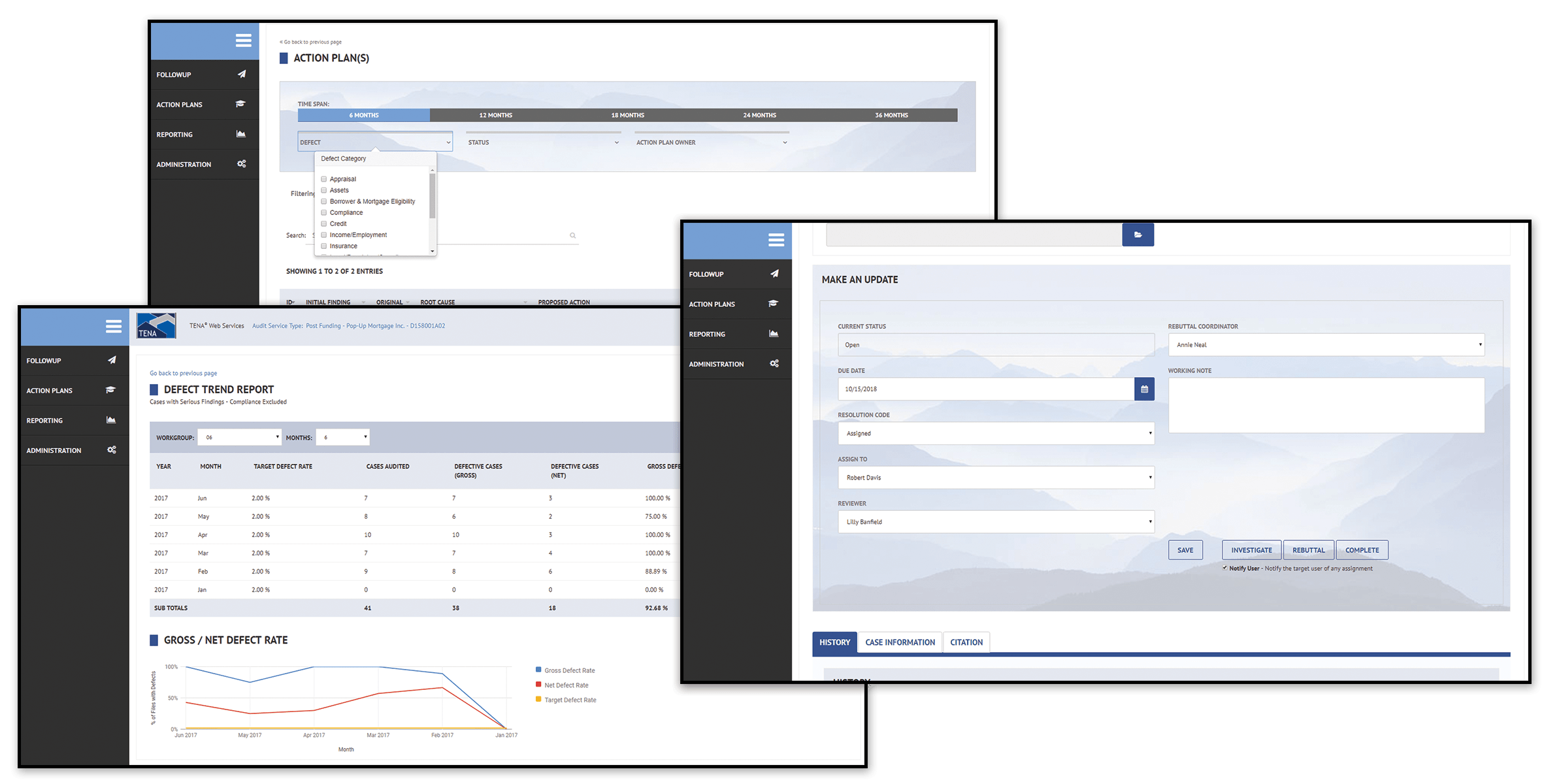Click Action Plans graduation cap icon in Action Plans window
This screenshot has height=784, width=1559.
pos(241,104)
